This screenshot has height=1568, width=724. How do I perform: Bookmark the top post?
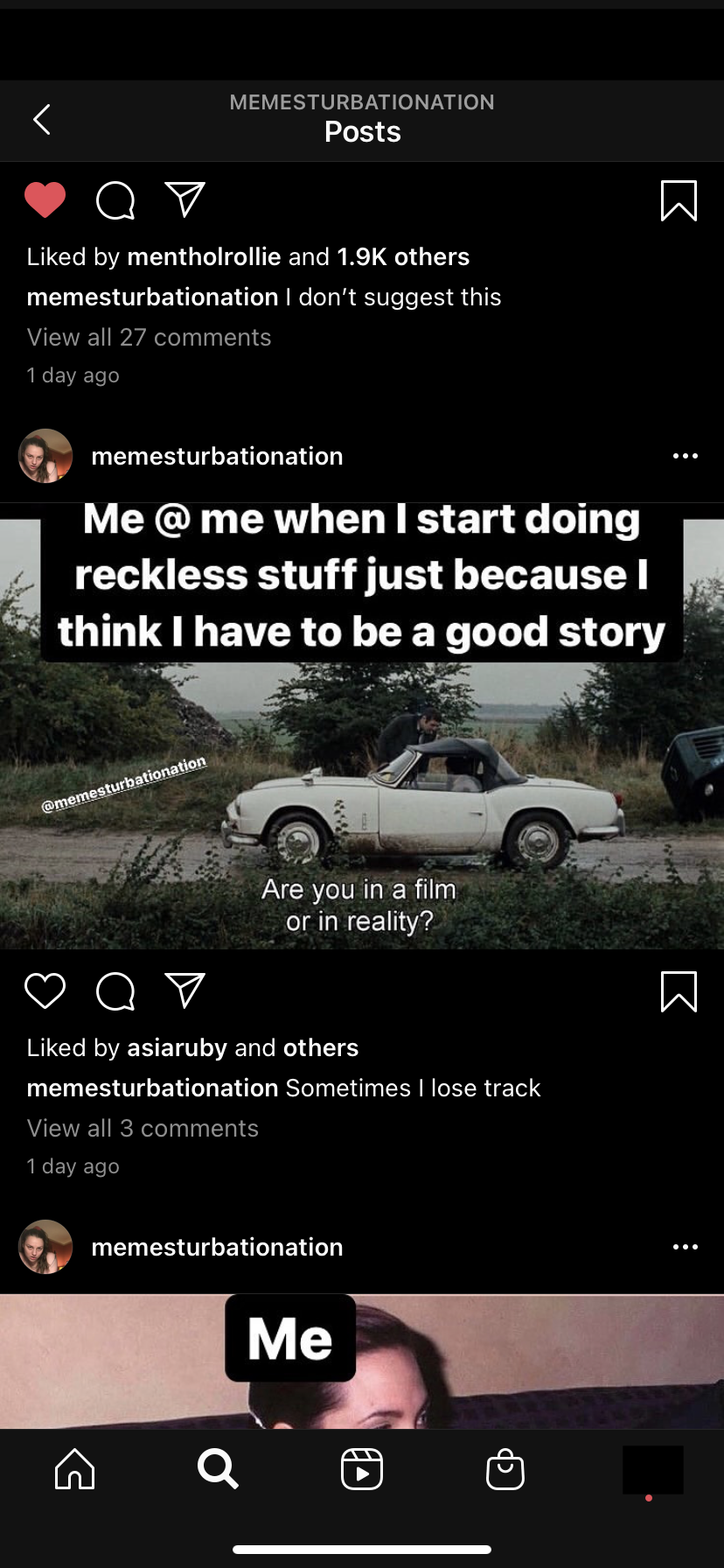click(679, 200)
